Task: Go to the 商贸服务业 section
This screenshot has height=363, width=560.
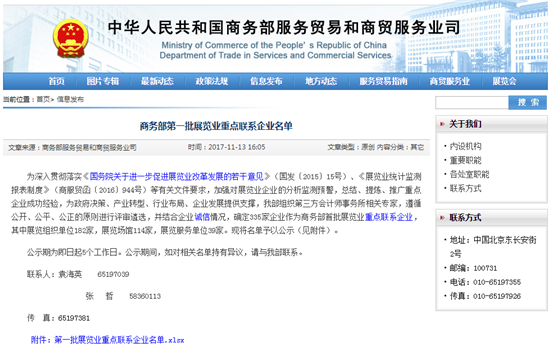Action: click(x=450, y=81)
